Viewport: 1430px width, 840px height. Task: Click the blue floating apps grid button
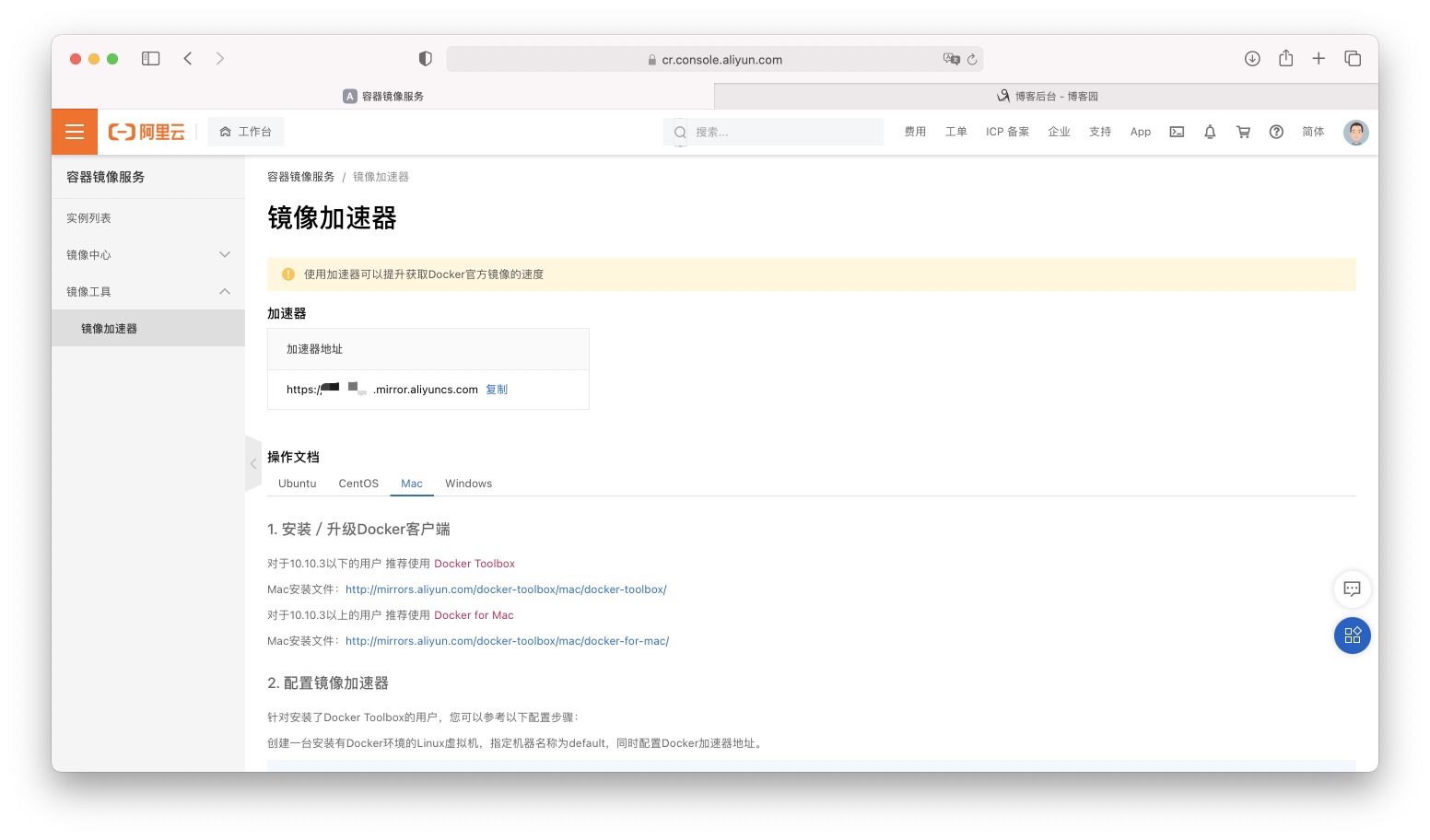tap(1352, 636)
